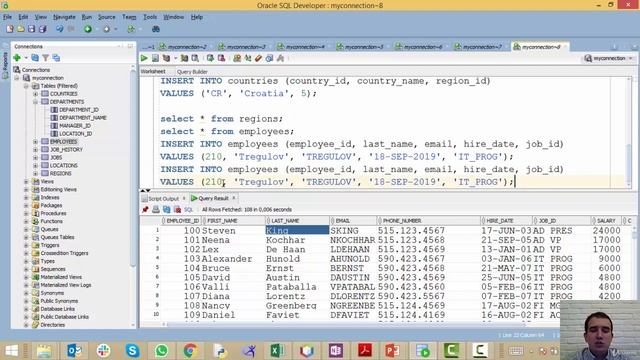The image size is (640, 360).
Task: Click the SALARY column header
Action: pyautogui.click(x=606, y=221)
